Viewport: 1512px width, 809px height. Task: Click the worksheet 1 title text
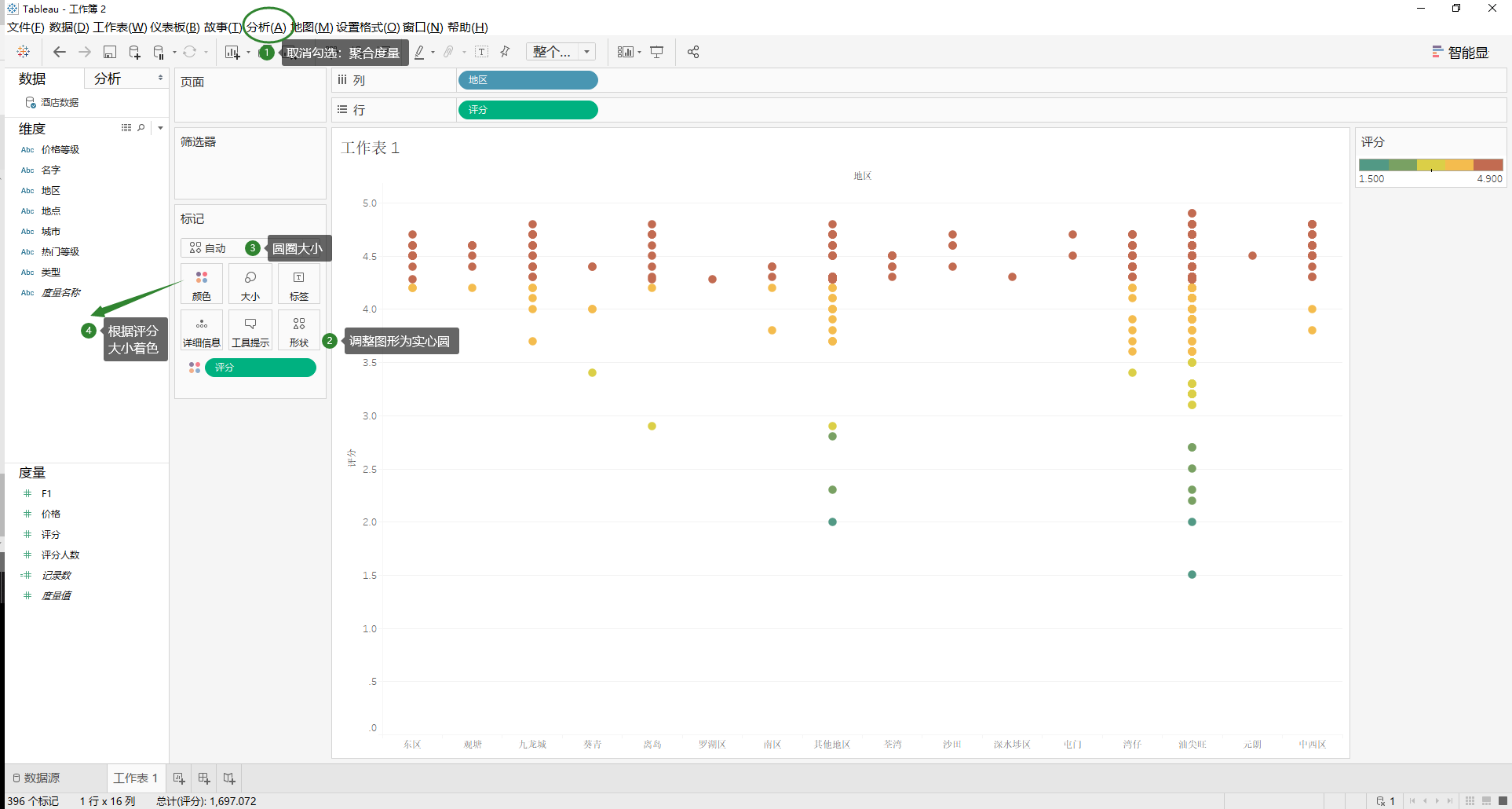pos(371,148)
